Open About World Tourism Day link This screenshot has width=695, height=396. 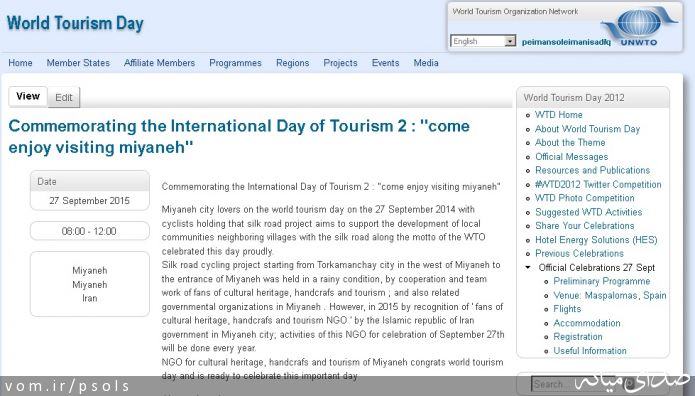pyautogui.click(x=587, y=129)
